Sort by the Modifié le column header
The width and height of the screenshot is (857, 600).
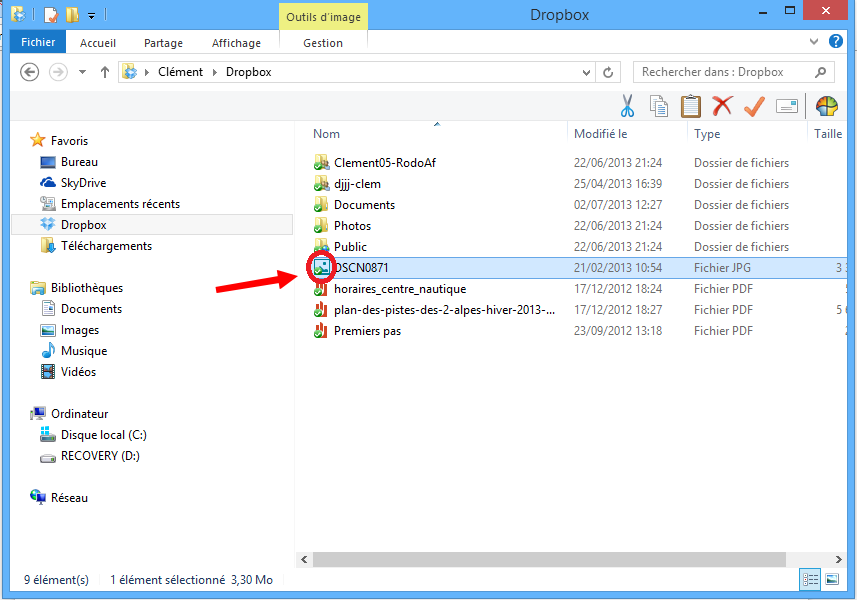pyautogui.click(x=601, y=134)
